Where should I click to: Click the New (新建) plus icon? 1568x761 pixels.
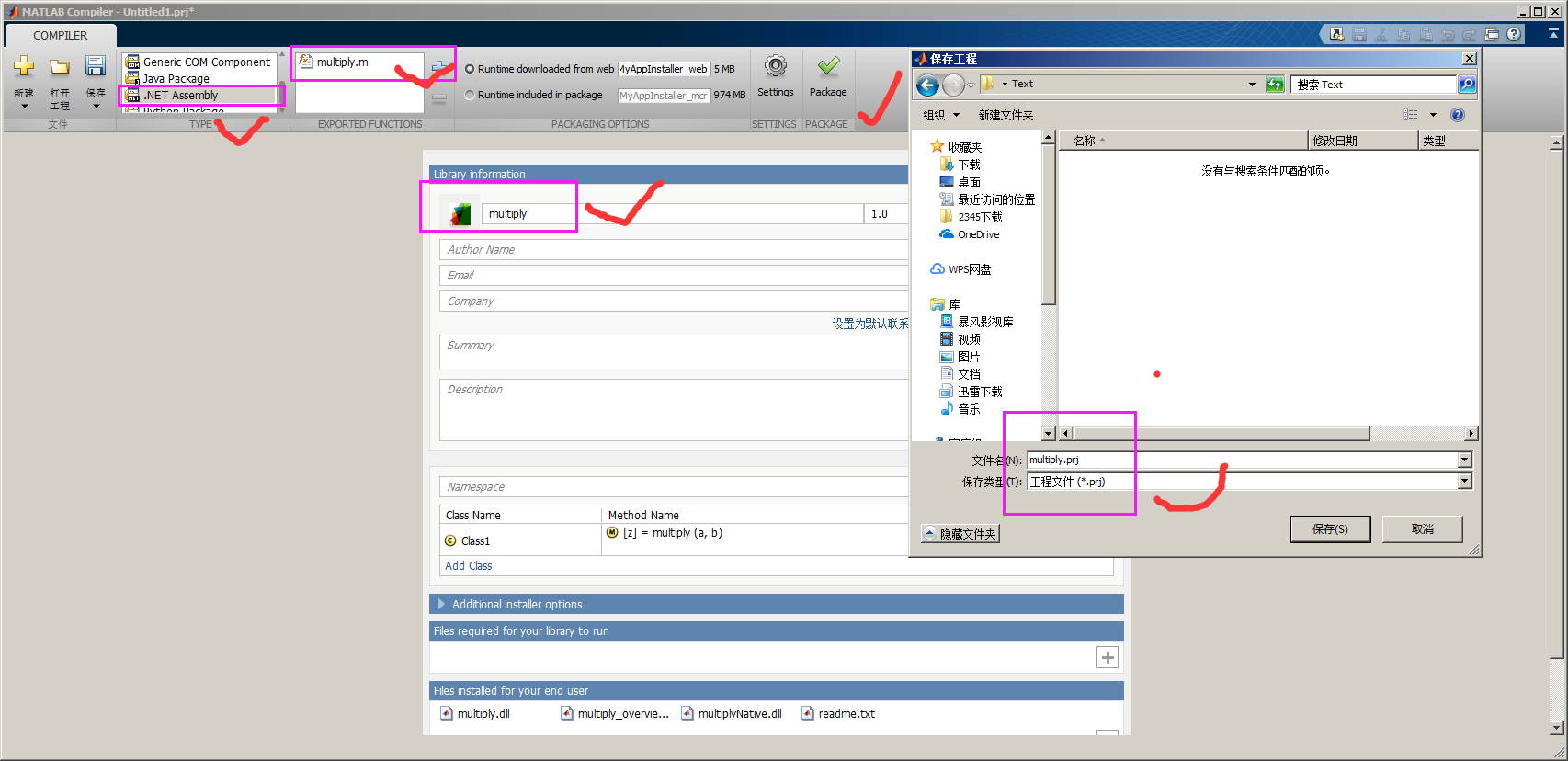point(24,66)
